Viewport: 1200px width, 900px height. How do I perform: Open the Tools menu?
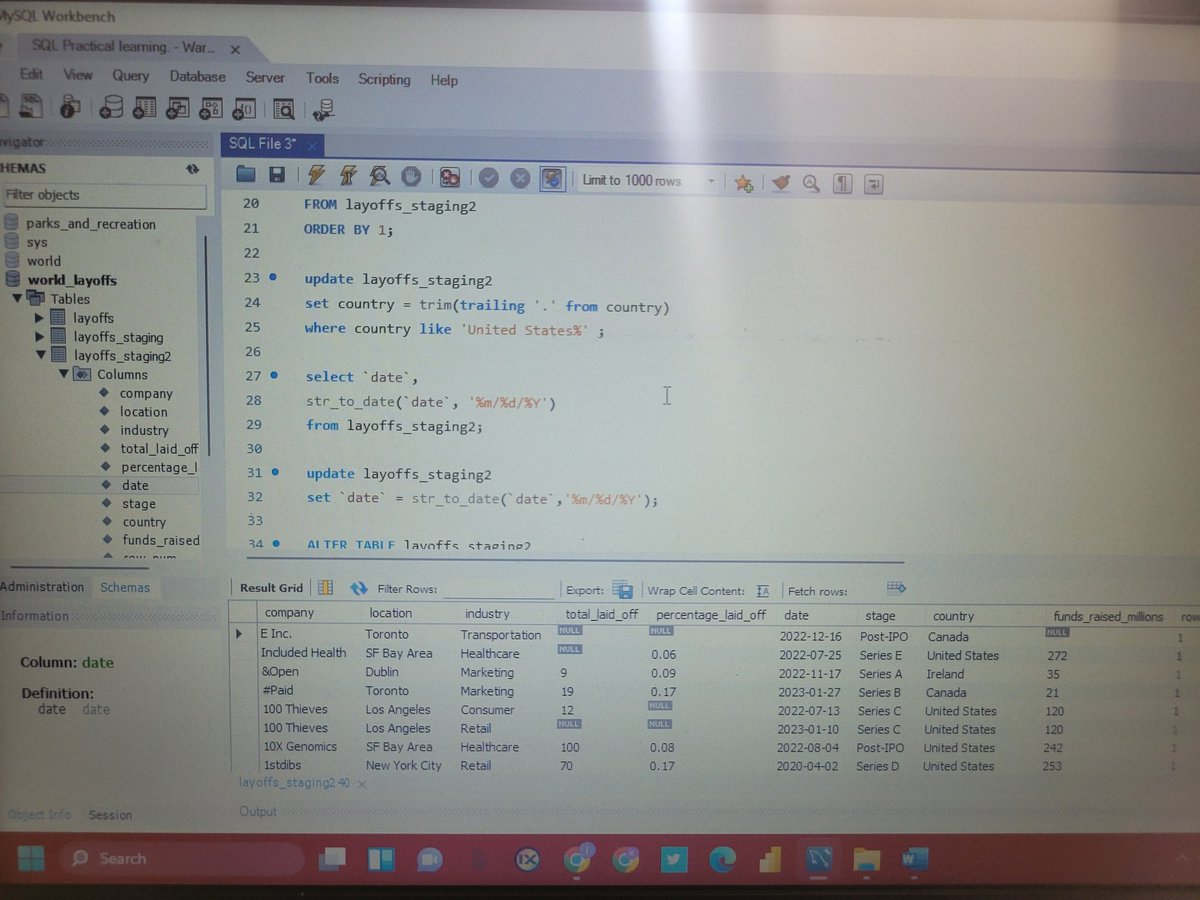point(322,78)
